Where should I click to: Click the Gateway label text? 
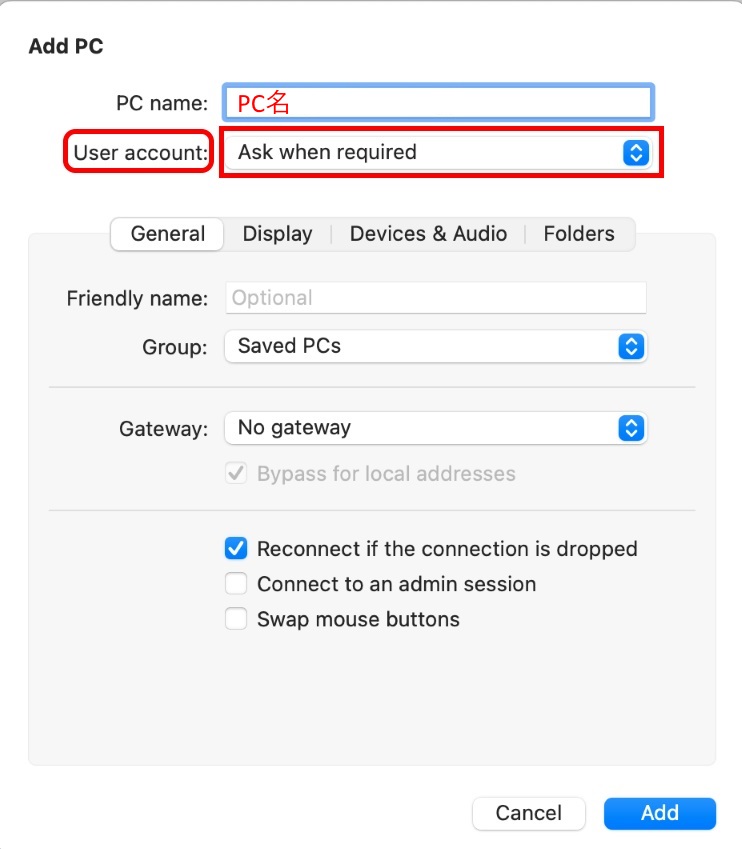pyautogui.click(x=163, y=429)
